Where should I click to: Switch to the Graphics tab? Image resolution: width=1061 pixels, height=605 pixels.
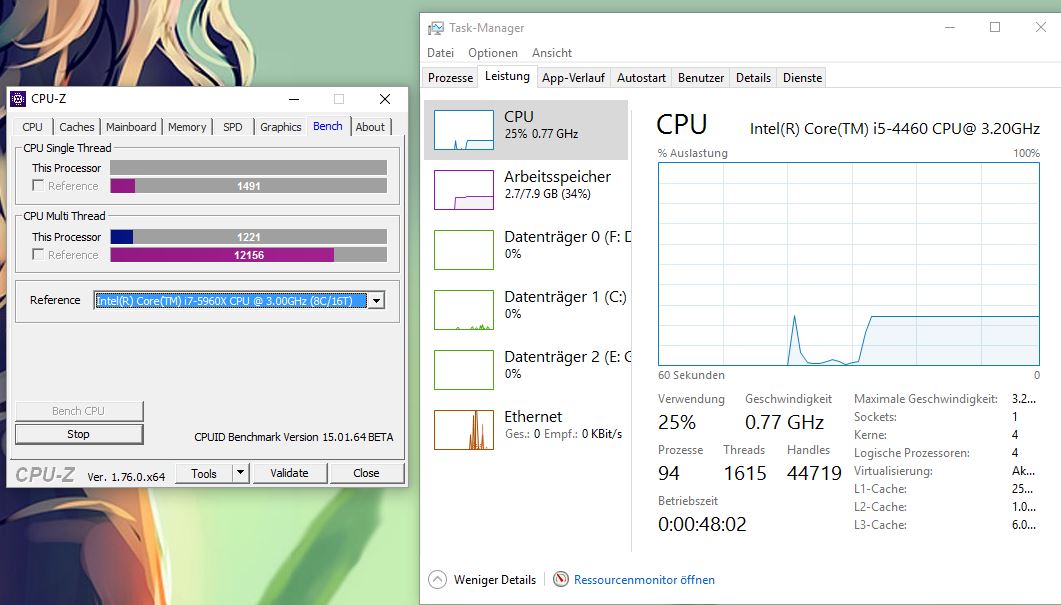[x=281, y=127]
